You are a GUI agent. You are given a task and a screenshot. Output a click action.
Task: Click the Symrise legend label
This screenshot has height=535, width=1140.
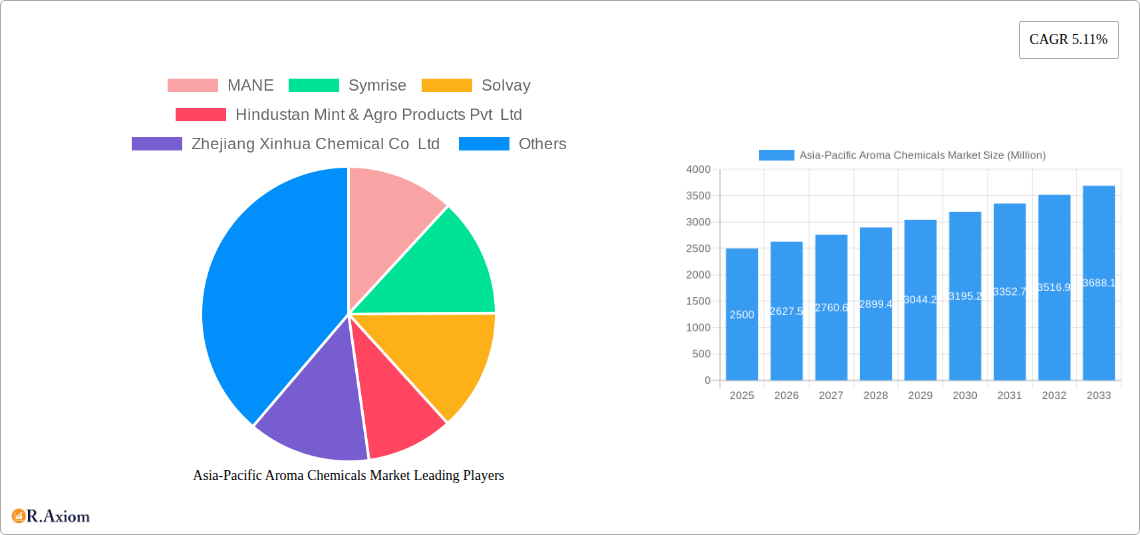pyautogui.click(x=377, y=85)
